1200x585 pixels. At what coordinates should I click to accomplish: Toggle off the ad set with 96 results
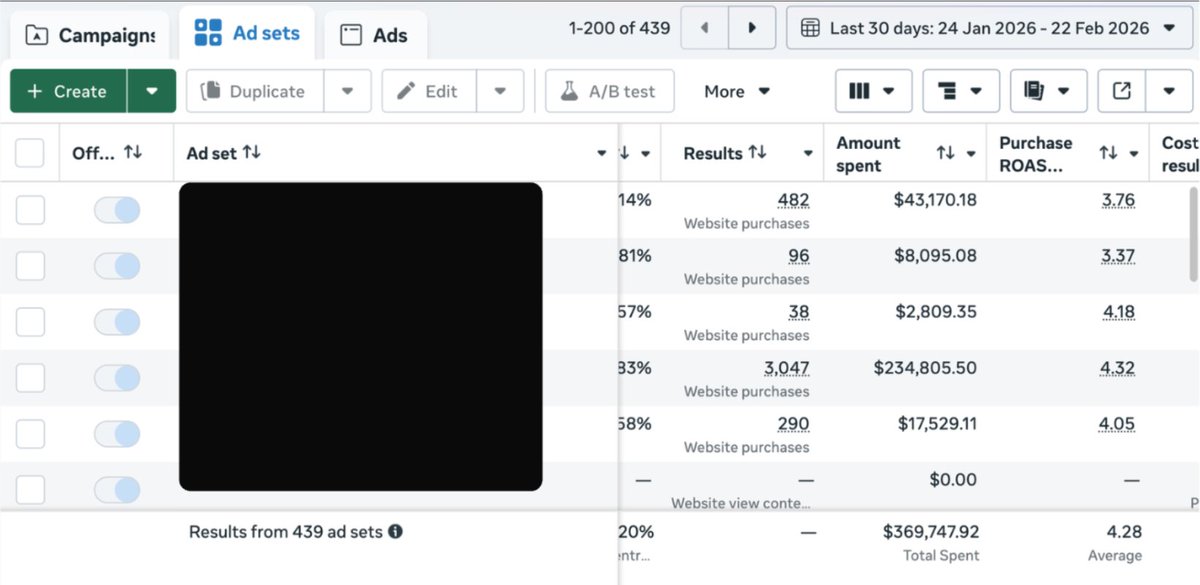117,266
